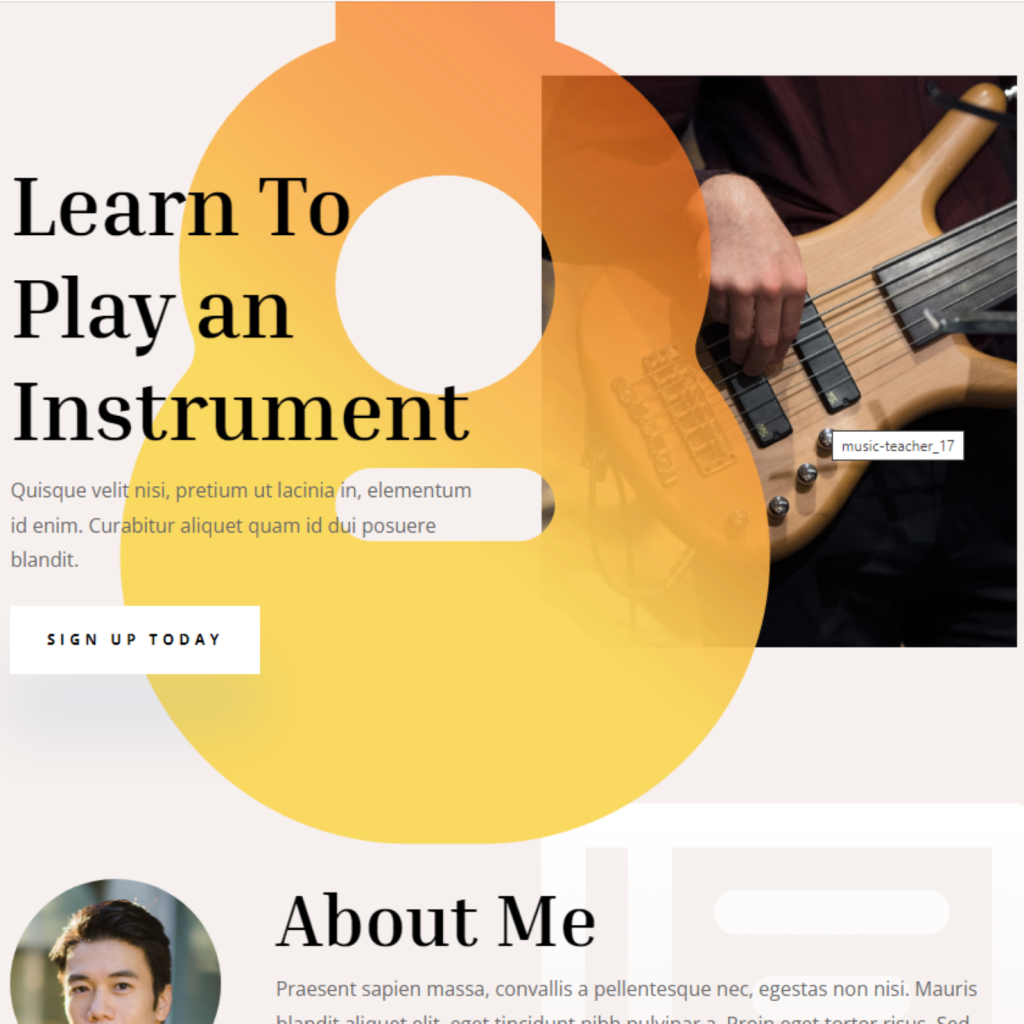The height and width of the screenshot is (1024, 1024).
Task: Select the 'Quisque velit nisi' intro paragraph
Action: (241, 525)
